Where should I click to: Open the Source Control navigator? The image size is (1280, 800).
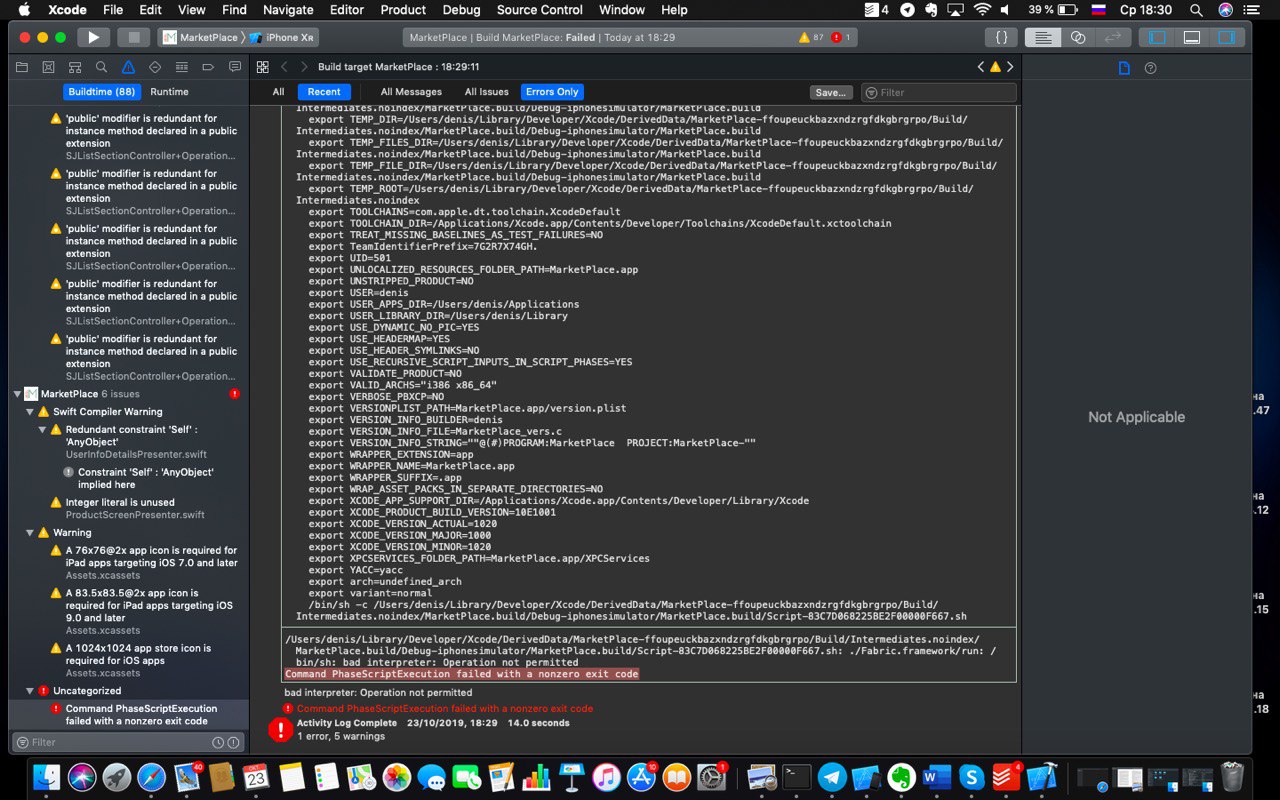[48, 67]
